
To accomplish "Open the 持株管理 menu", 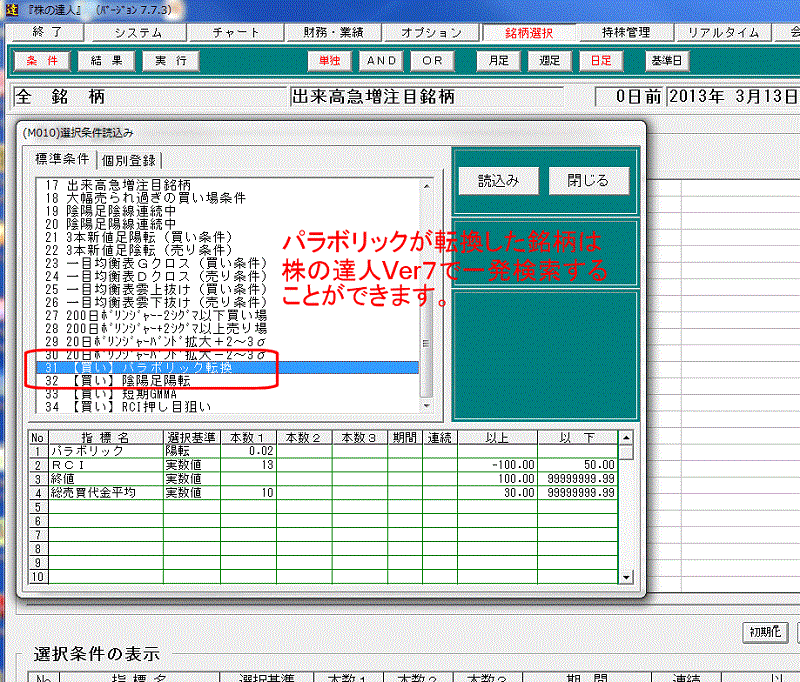I will pyautogui.click(x=626, y=33).
